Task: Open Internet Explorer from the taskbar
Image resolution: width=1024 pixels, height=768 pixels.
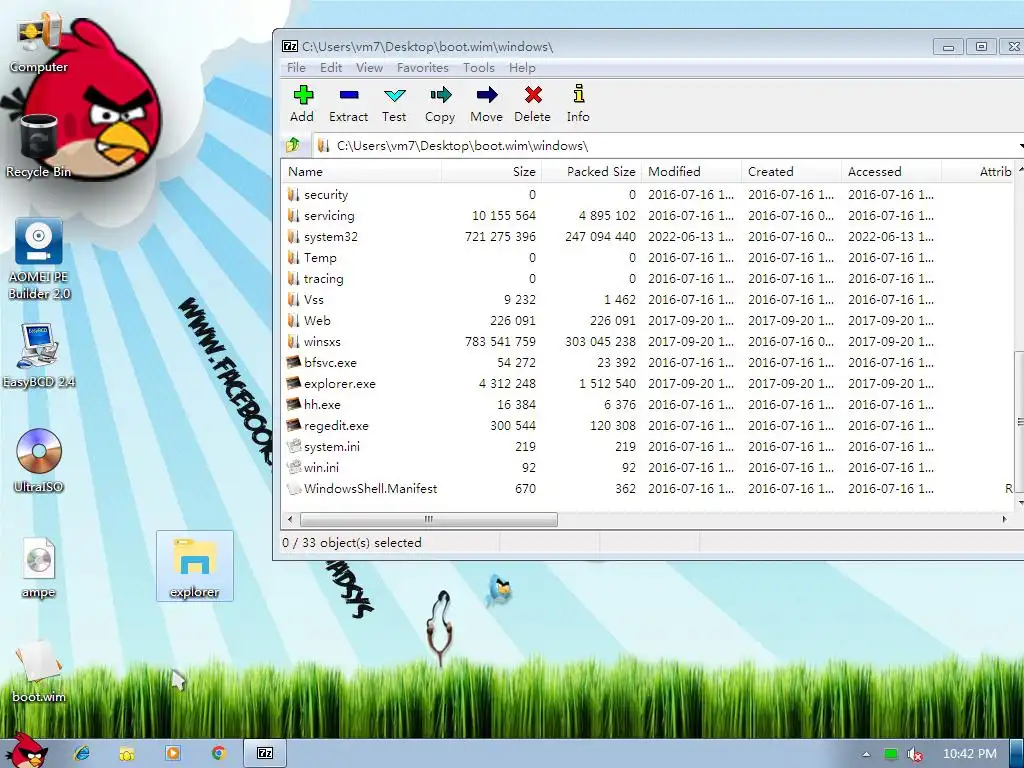Action: pos(82,753)
